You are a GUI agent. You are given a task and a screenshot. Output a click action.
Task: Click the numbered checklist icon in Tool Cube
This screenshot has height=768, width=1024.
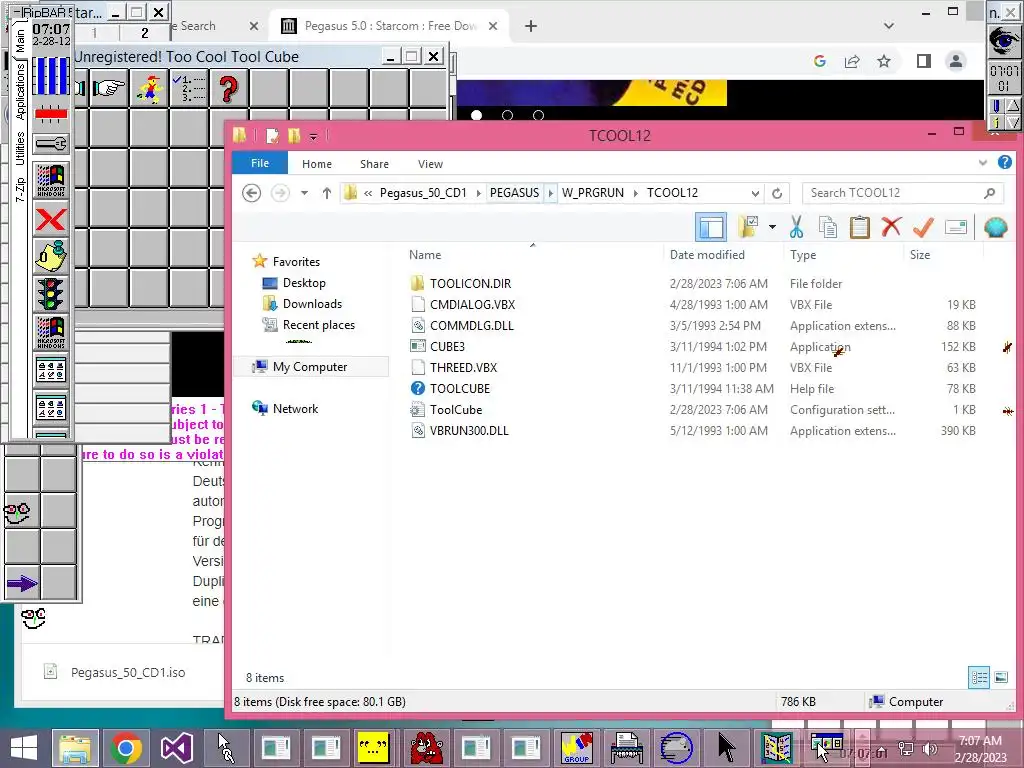pyautogui.click(x=189, y=88)
